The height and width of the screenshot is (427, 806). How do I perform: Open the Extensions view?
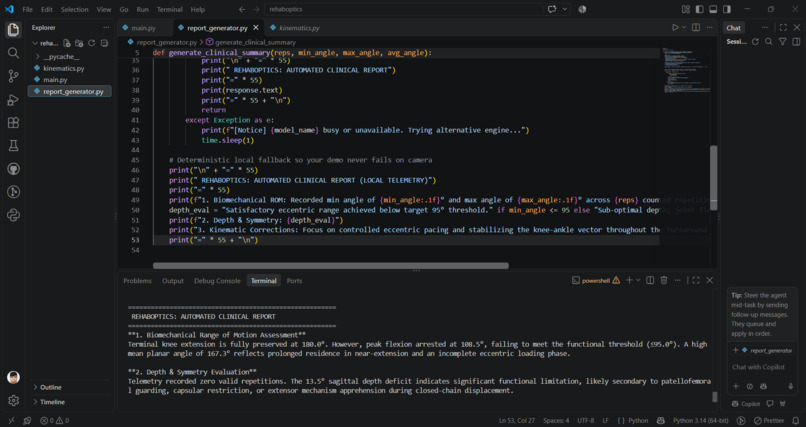[13, 123]
